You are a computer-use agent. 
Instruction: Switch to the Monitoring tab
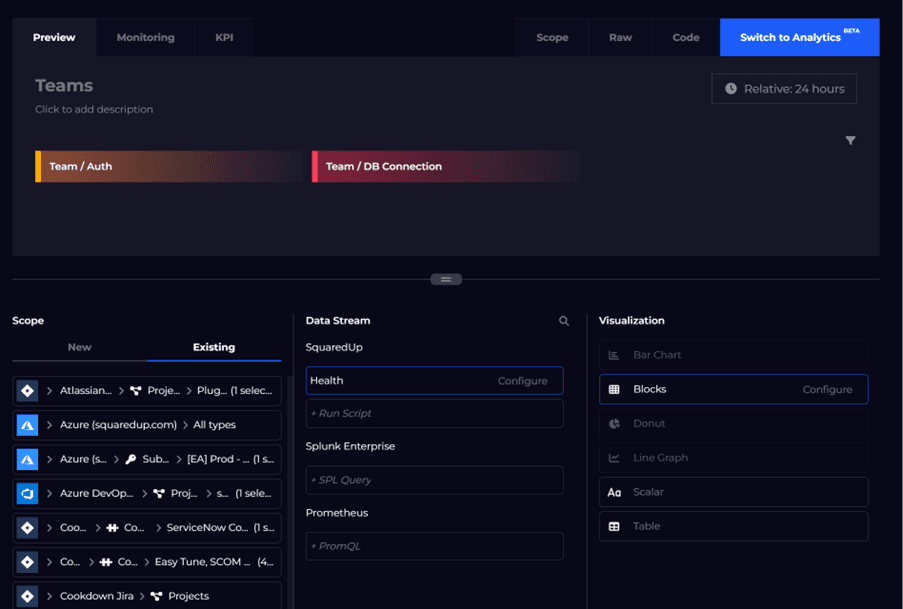click(x=146, y=37)
